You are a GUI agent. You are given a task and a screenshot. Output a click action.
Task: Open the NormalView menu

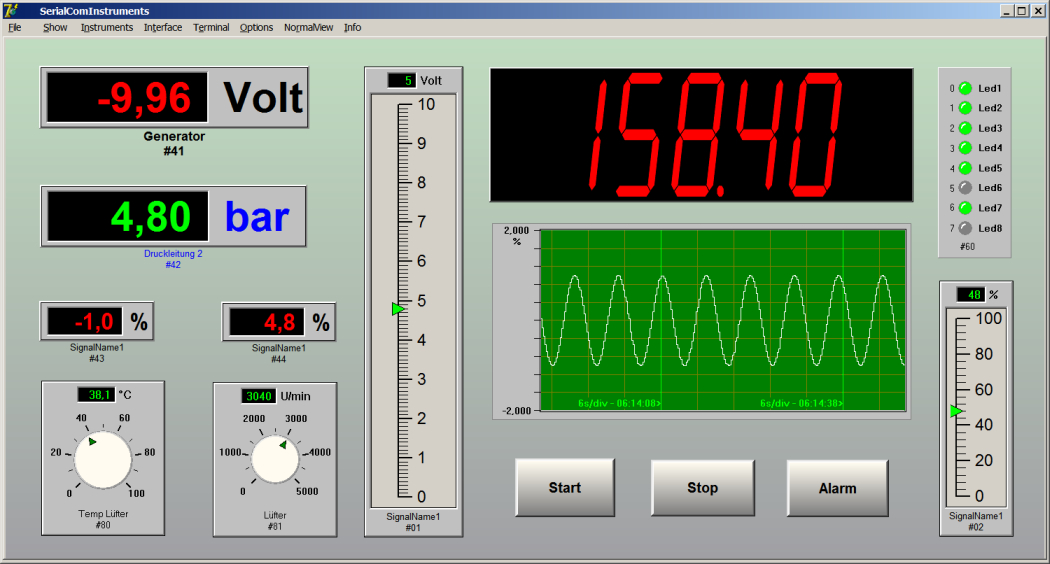click(x=308, y=27)
